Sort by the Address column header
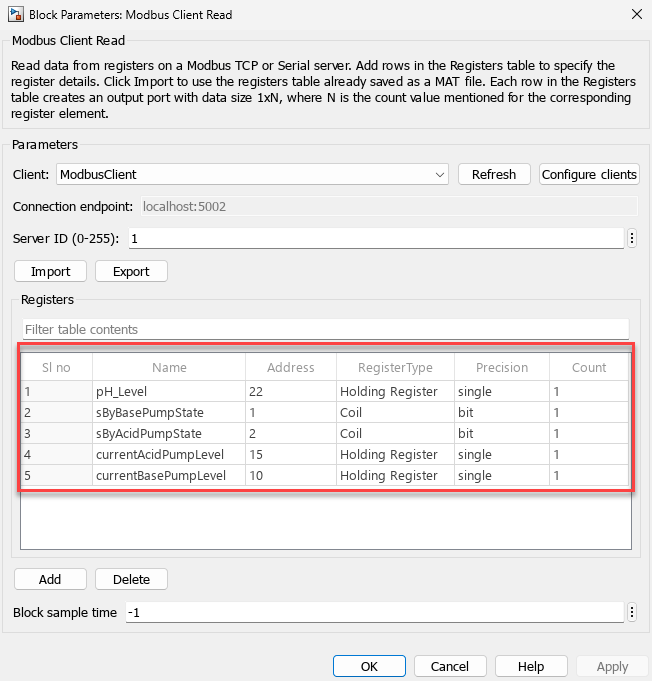The image size is (652, 681). coord(291,367)
